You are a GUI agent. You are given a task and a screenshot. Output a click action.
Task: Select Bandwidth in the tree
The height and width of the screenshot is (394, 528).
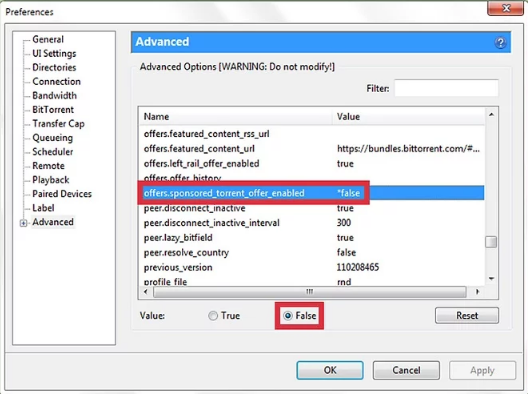pos(54,96)
